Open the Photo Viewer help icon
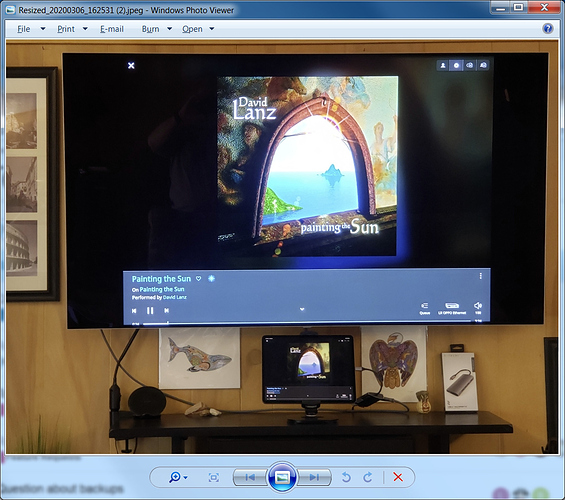 pos(548,28)
